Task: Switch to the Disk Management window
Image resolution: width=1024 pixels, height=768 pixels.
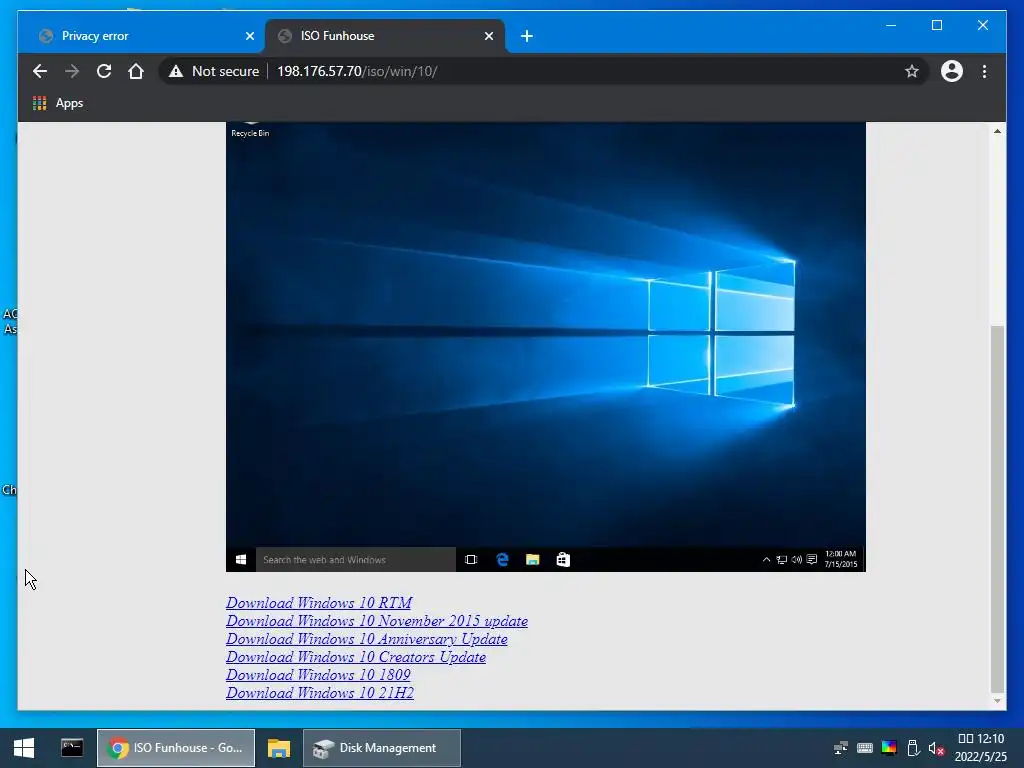Action: pyautogui.click(x=382, y=748)
